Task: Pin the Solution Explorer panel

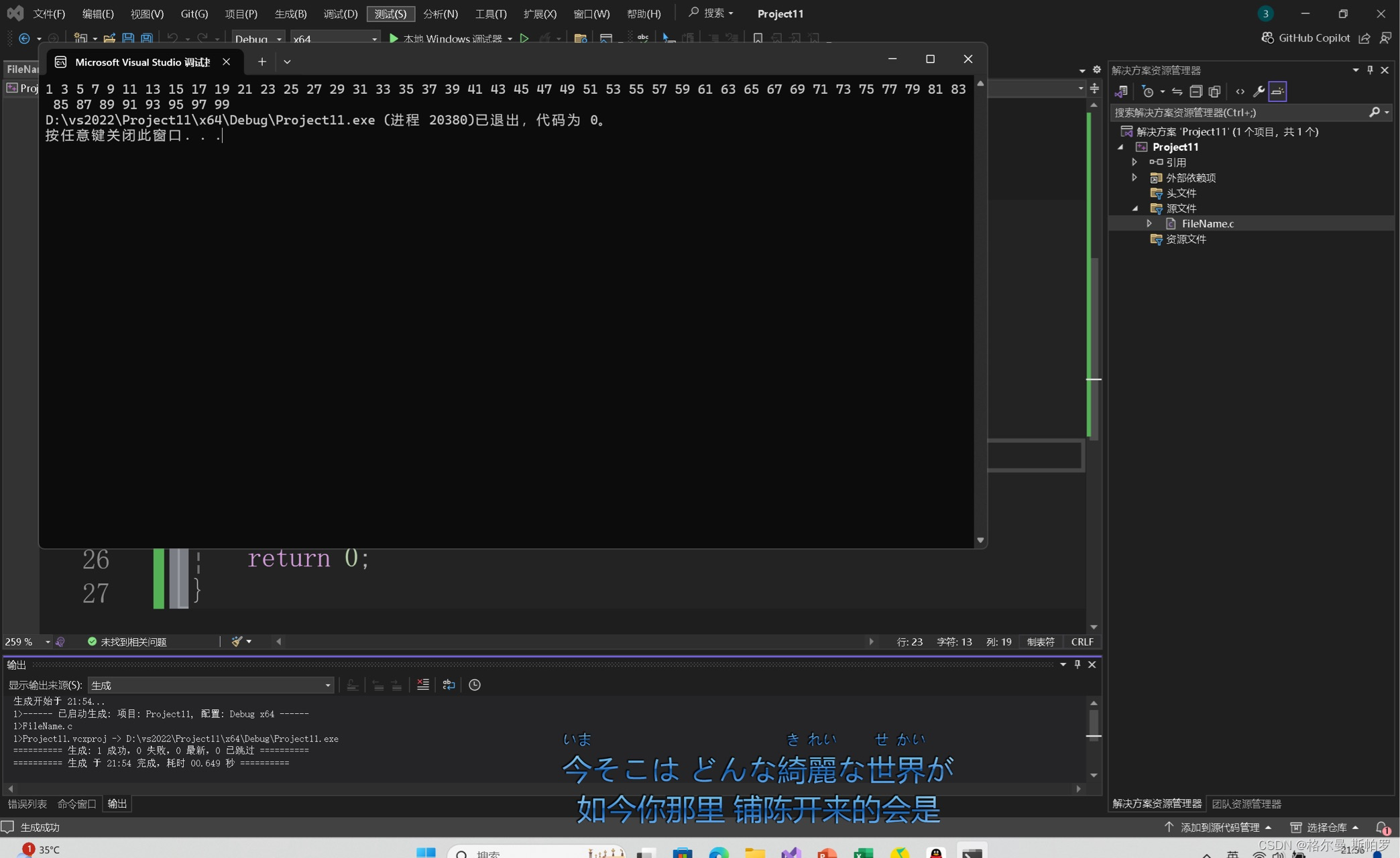Action: point(1370,70)
